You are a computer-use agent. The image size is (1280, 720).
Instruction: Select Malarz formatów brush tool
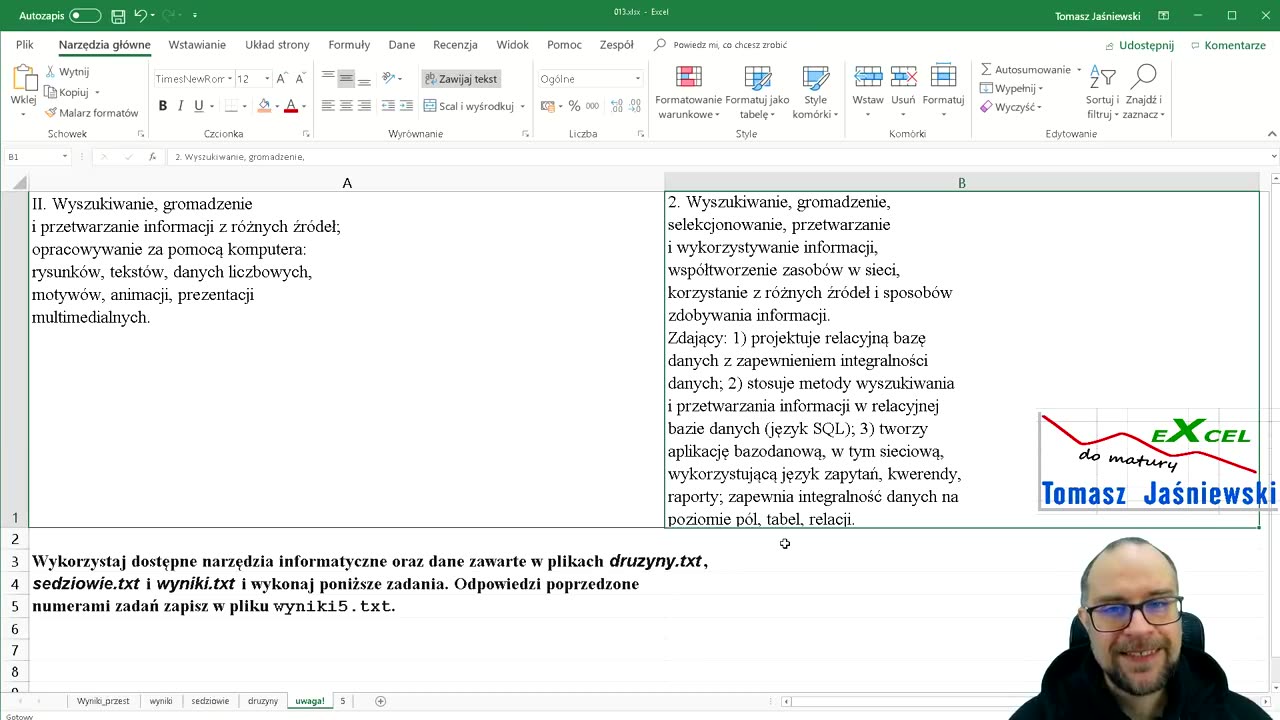click(x=50, y=113)
